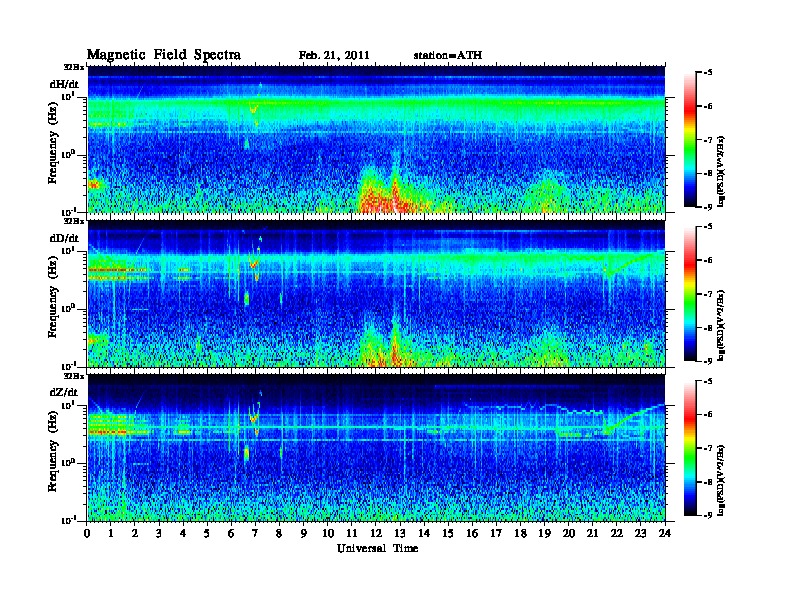Click the -6 value on dD/dt color bar

708,260
